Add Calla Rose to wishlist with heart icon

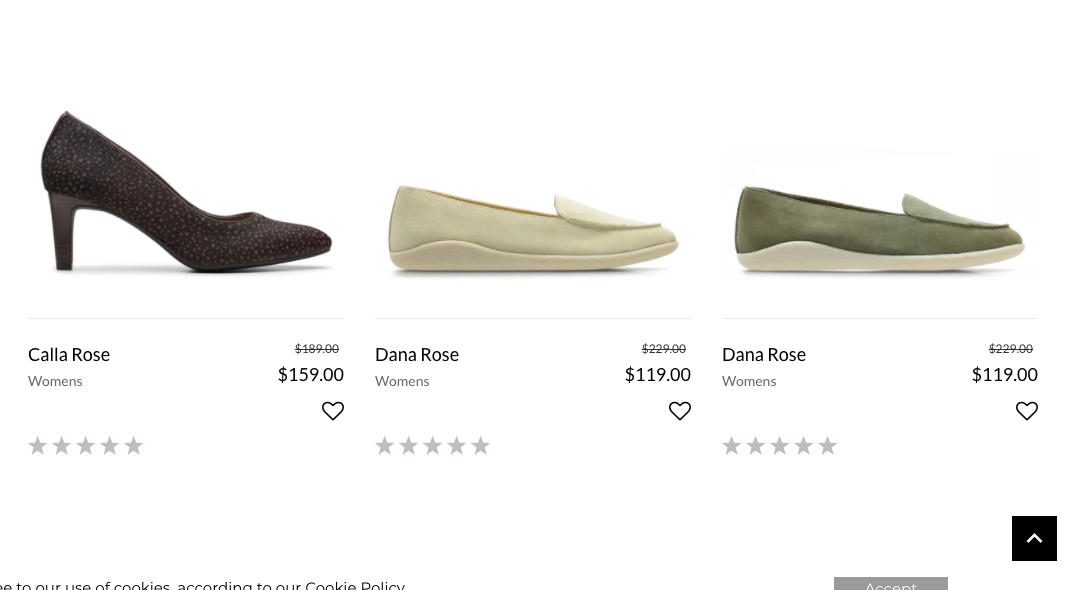point(333,411)
